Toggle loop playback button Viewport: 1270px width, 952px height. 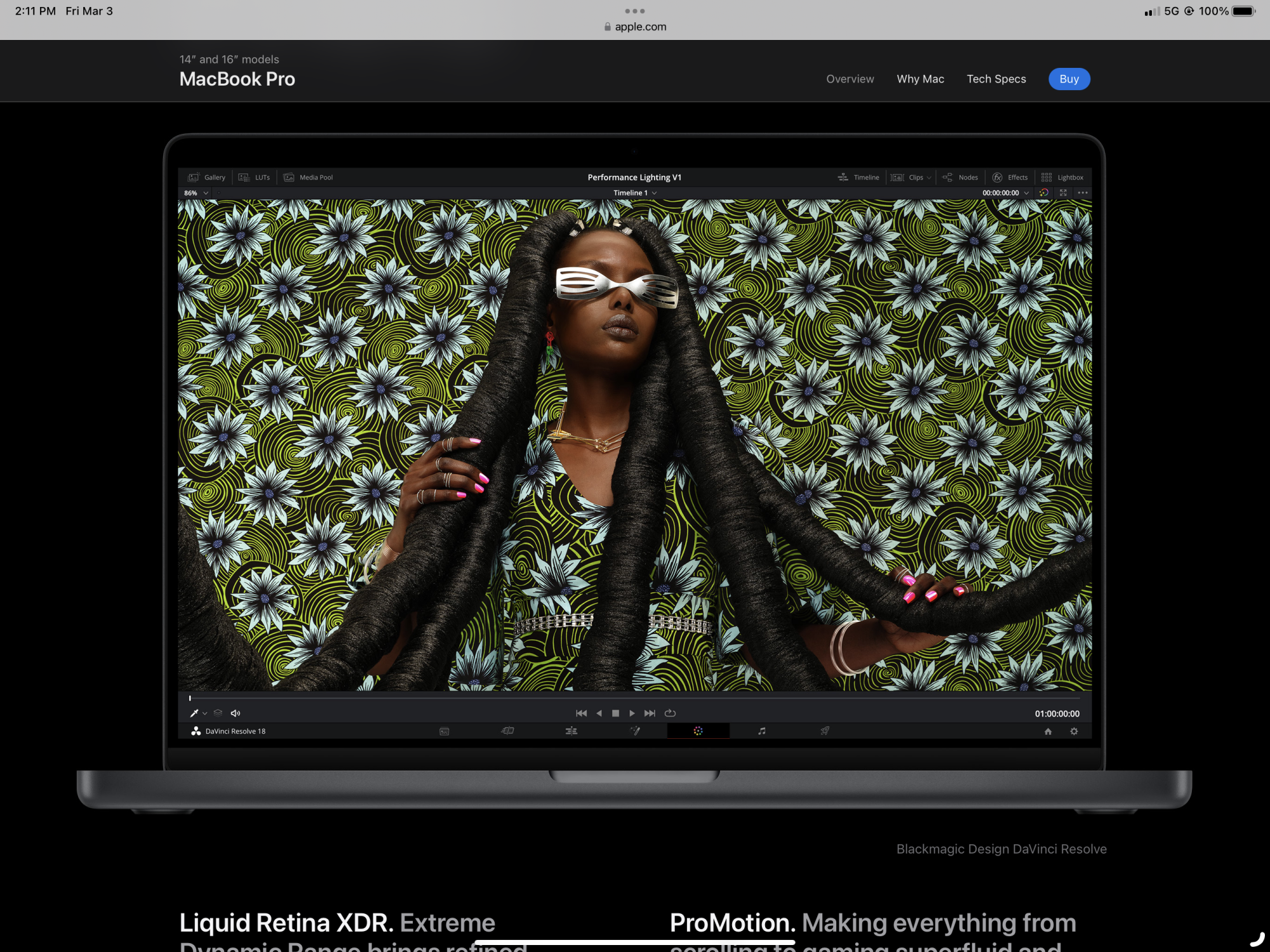pyautogui.click(x=670, y=713)
